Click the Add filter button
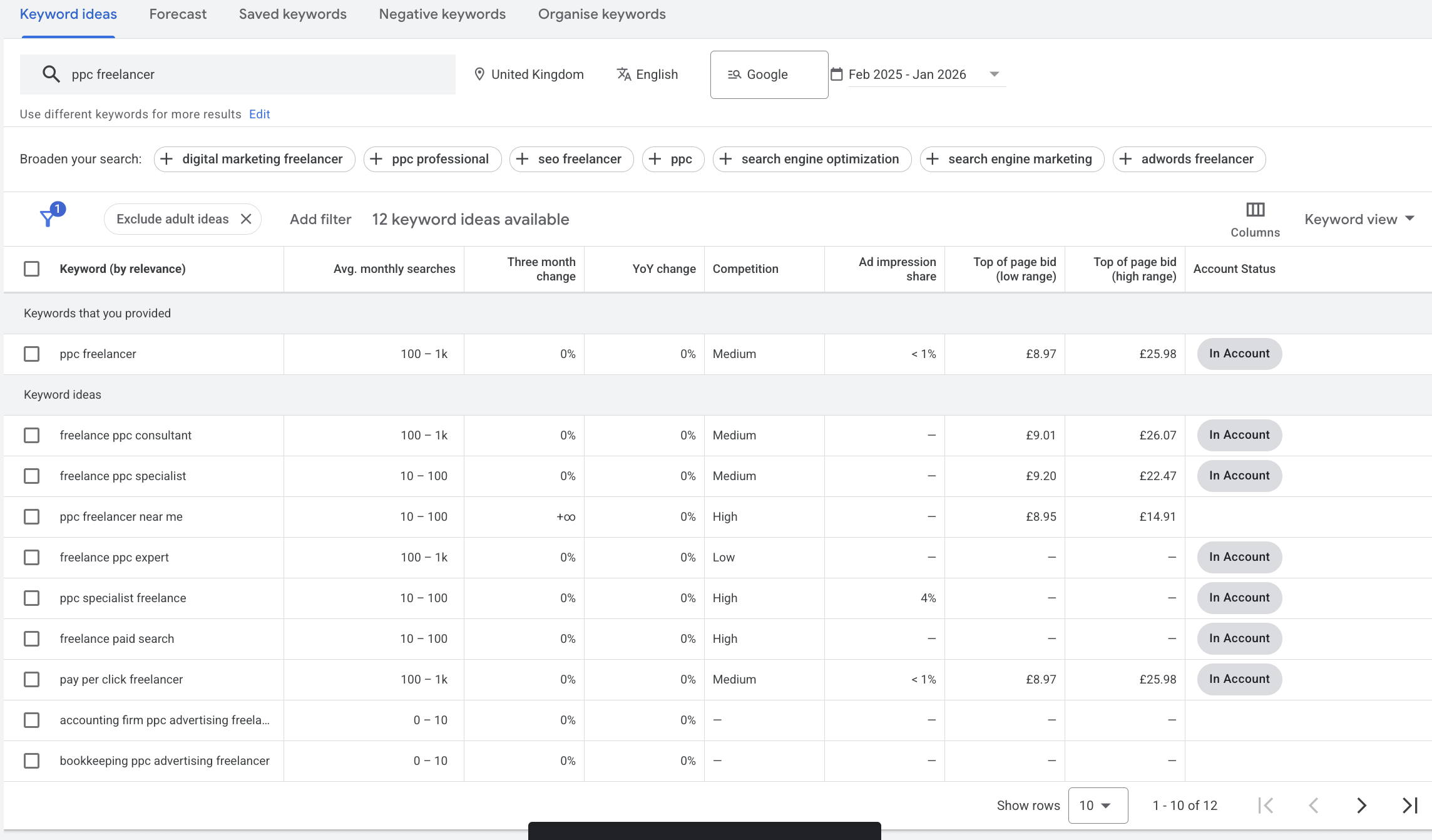Viewport: 1432px width, 840px height. tap(320, 219)
